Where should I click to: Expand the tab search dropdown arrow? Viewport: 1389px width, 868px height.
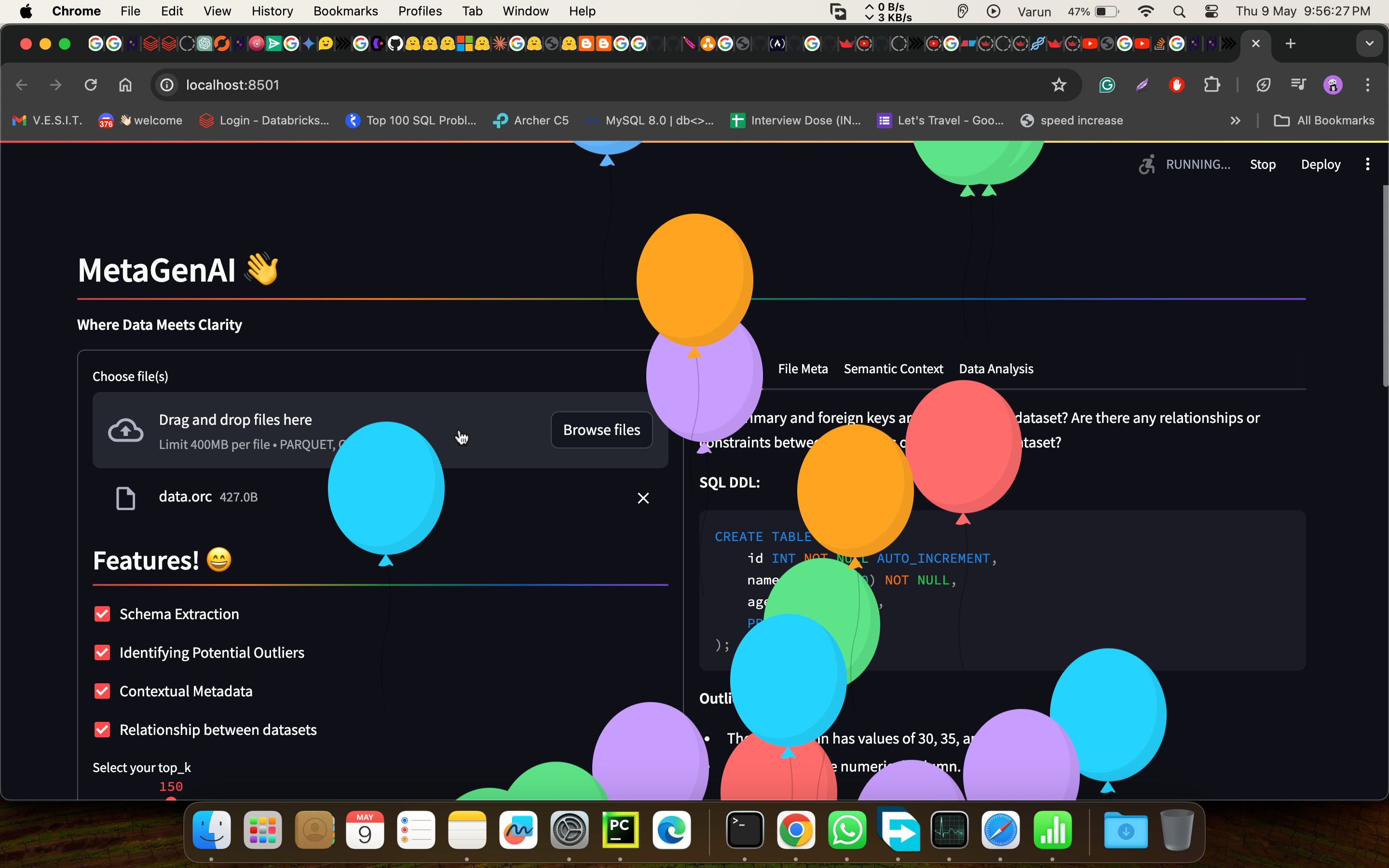pos(1370,43)
